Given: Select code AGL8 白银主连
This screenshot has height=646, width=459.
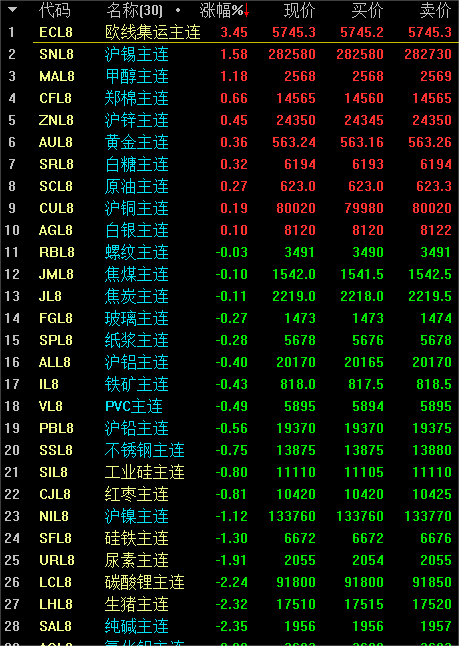Looking at the screenshot, I should click(x=230, y=230).
